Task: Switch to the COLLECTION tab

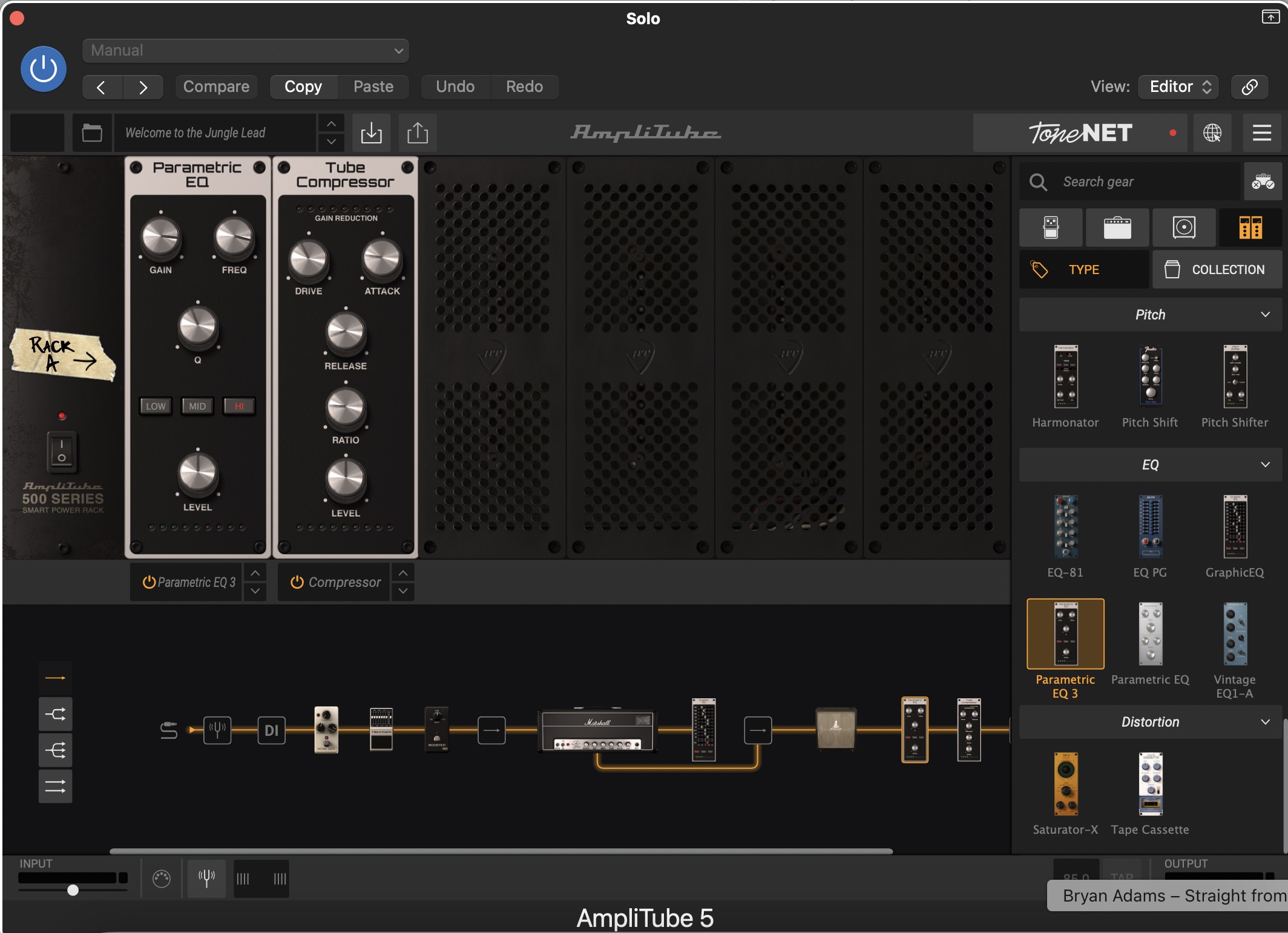Action: click(x=1217, y=270)
